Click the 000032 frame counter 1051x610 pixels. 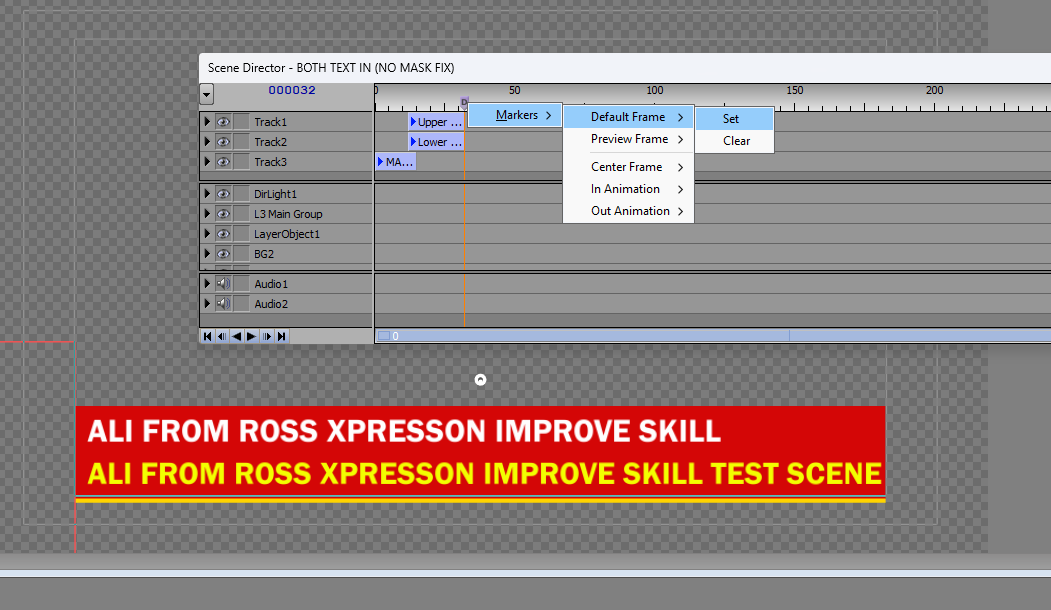(x=292, y=90)
